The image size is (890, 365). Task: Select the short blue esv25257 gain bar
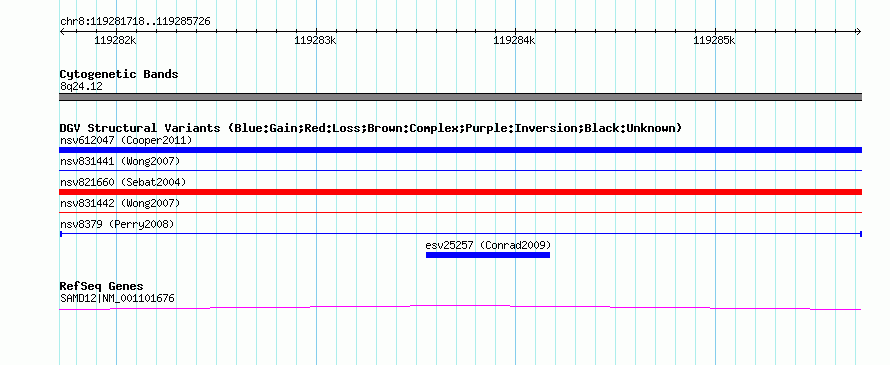coord(488,255)
